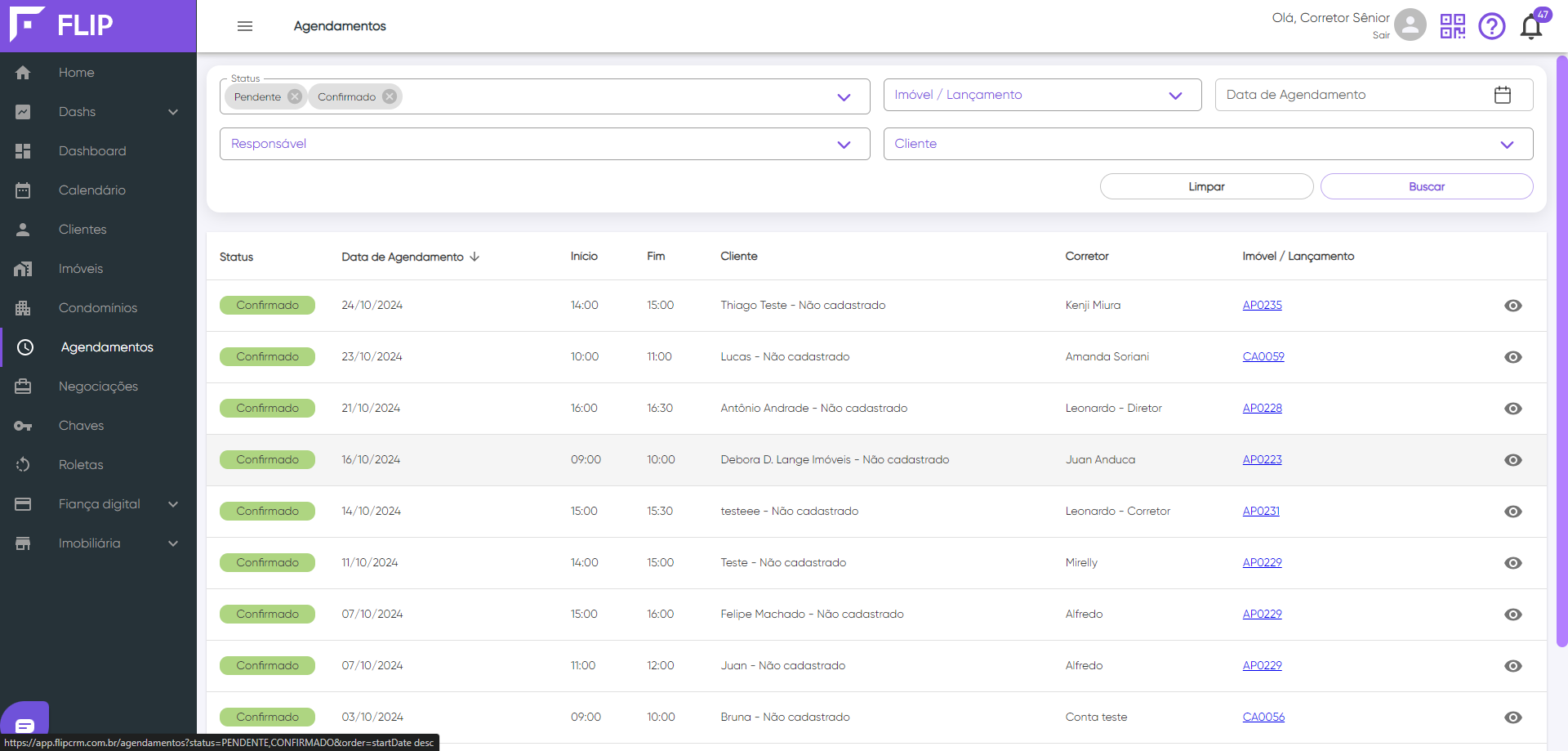Viewport: 1568px width, 751px height.
Task: Open the QR code scanner icon
Action: (x=1453, y=26)
